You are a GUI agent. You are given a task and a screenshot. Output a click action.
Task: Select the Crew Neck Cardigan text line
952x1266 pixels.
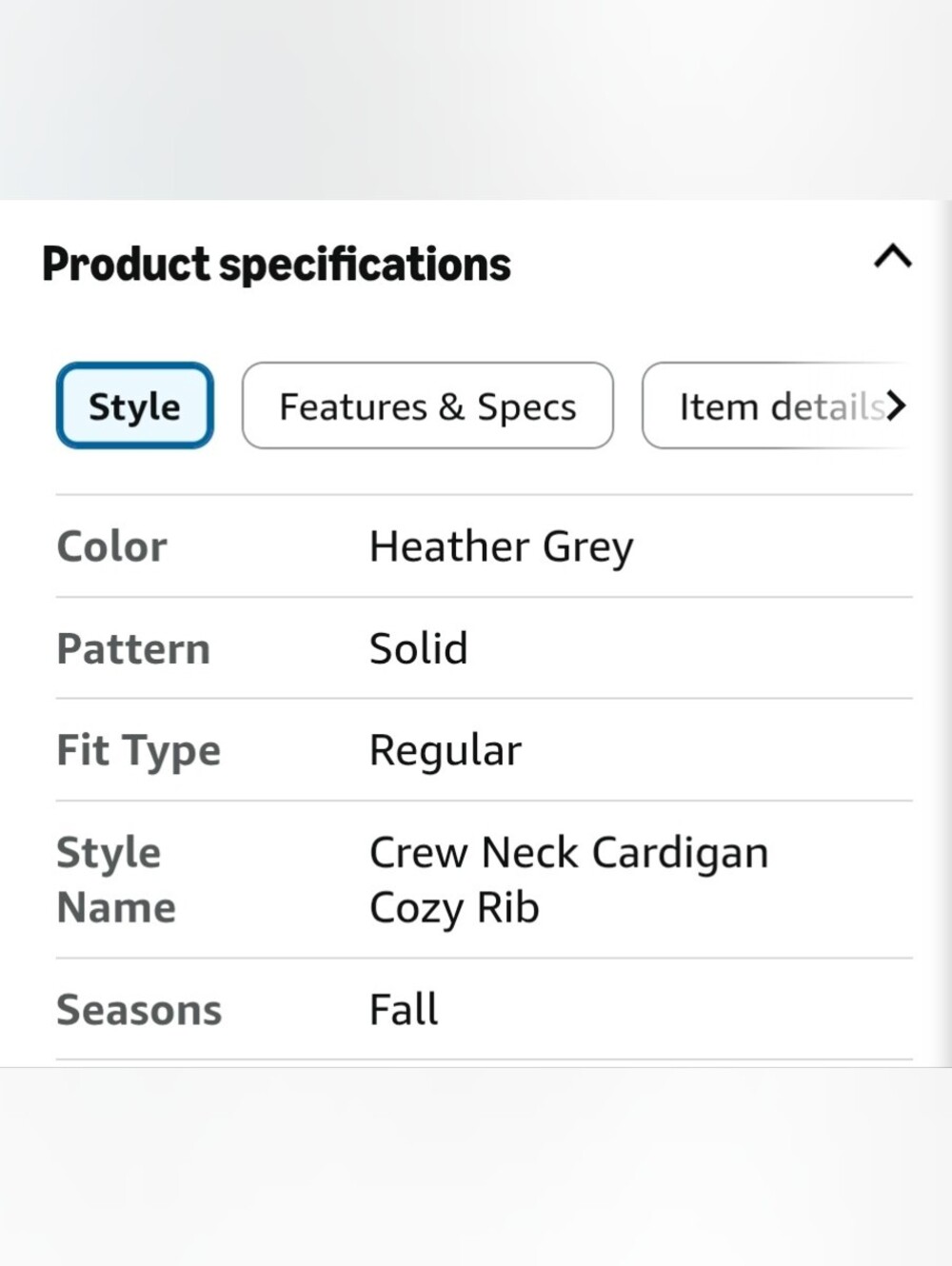568,853
